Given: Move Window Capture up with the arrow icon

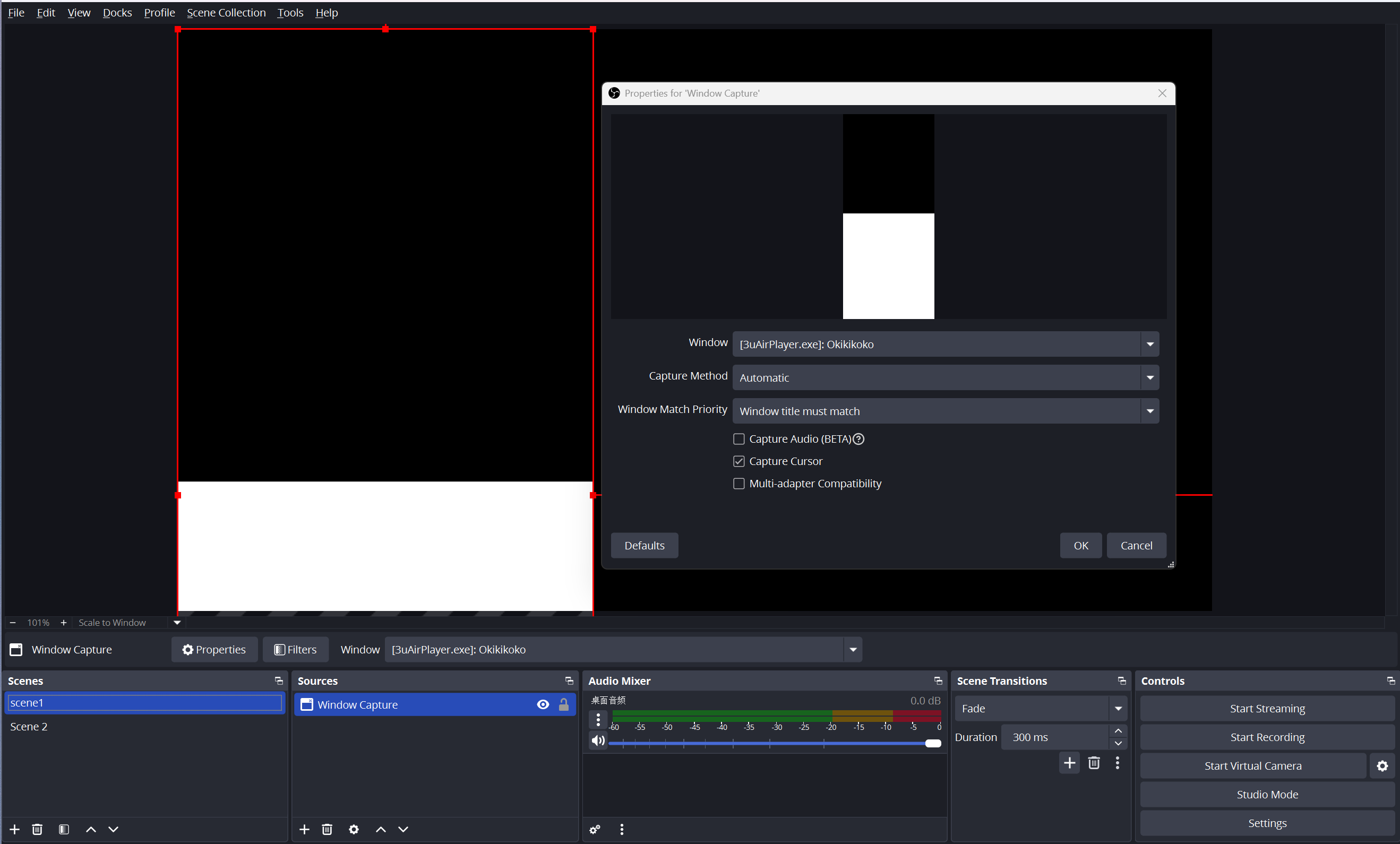Looking at the screenshot, I should (380, 829).
